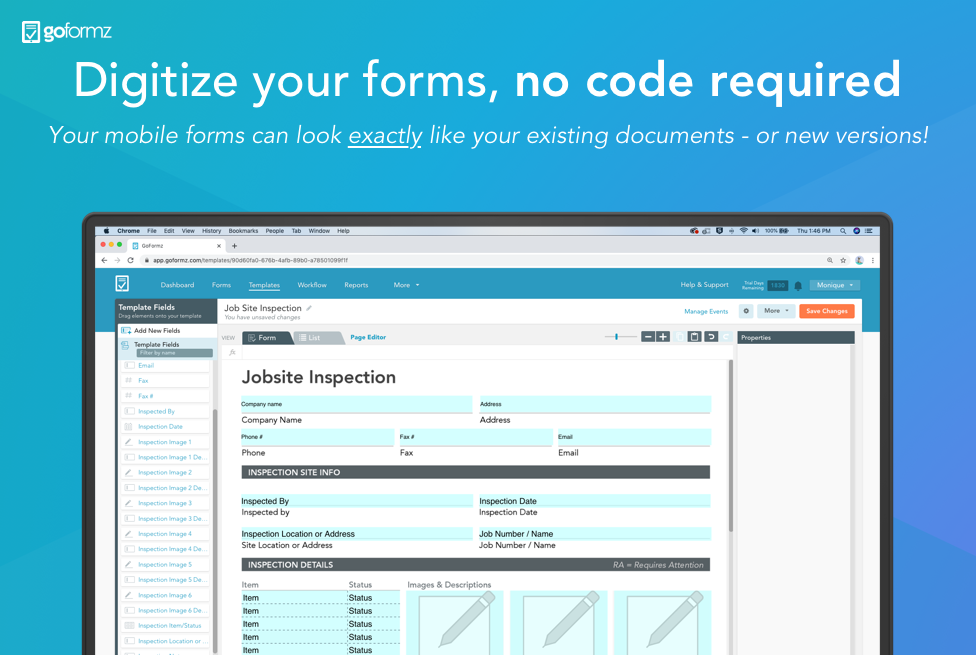Click the Company name field on form
This screenshot has width=976, height=655.
357,404
